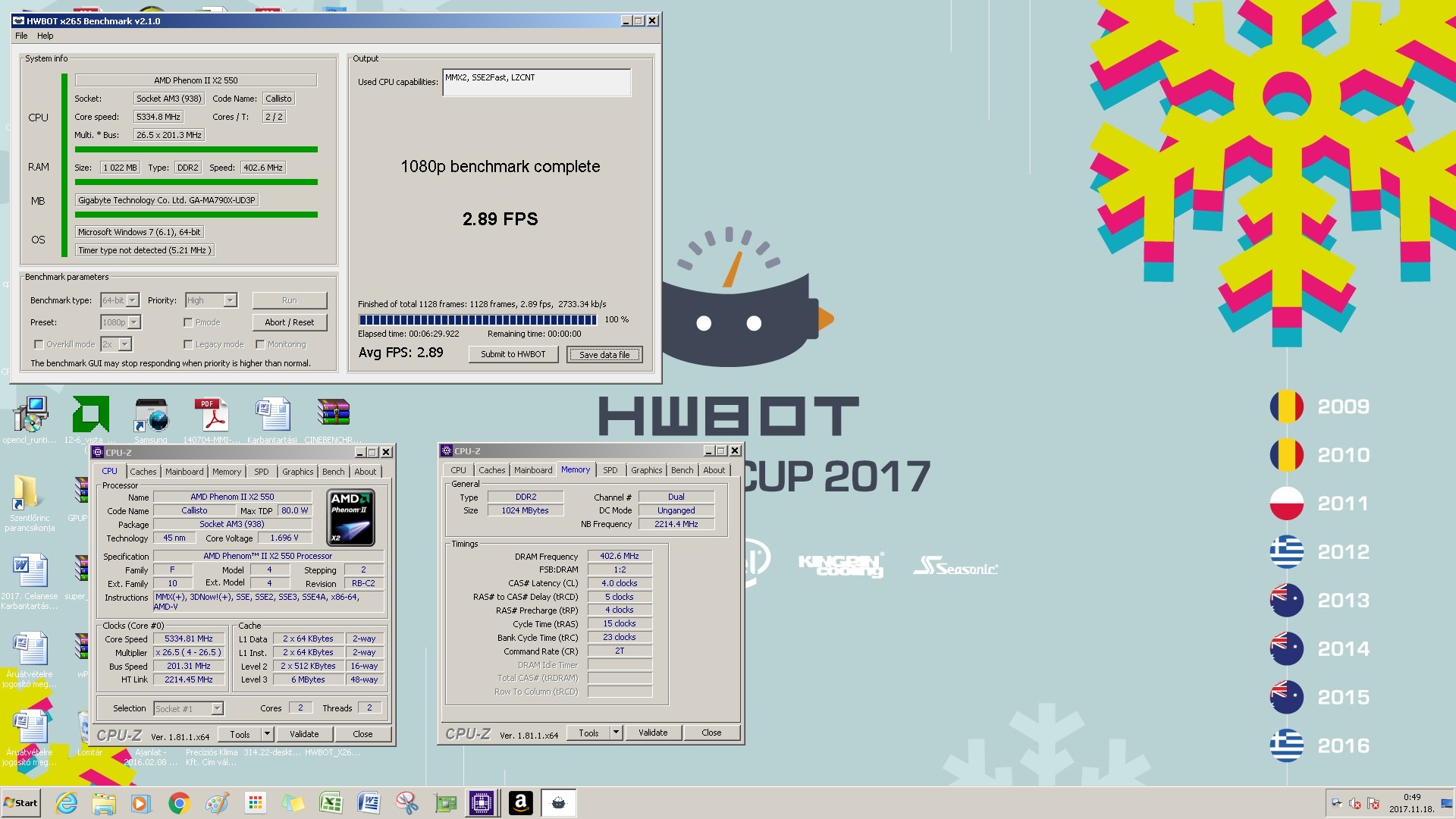Open the 140704-MMI PDF desktop file
Screen dimensions: 1456x819
coord(212,414)
